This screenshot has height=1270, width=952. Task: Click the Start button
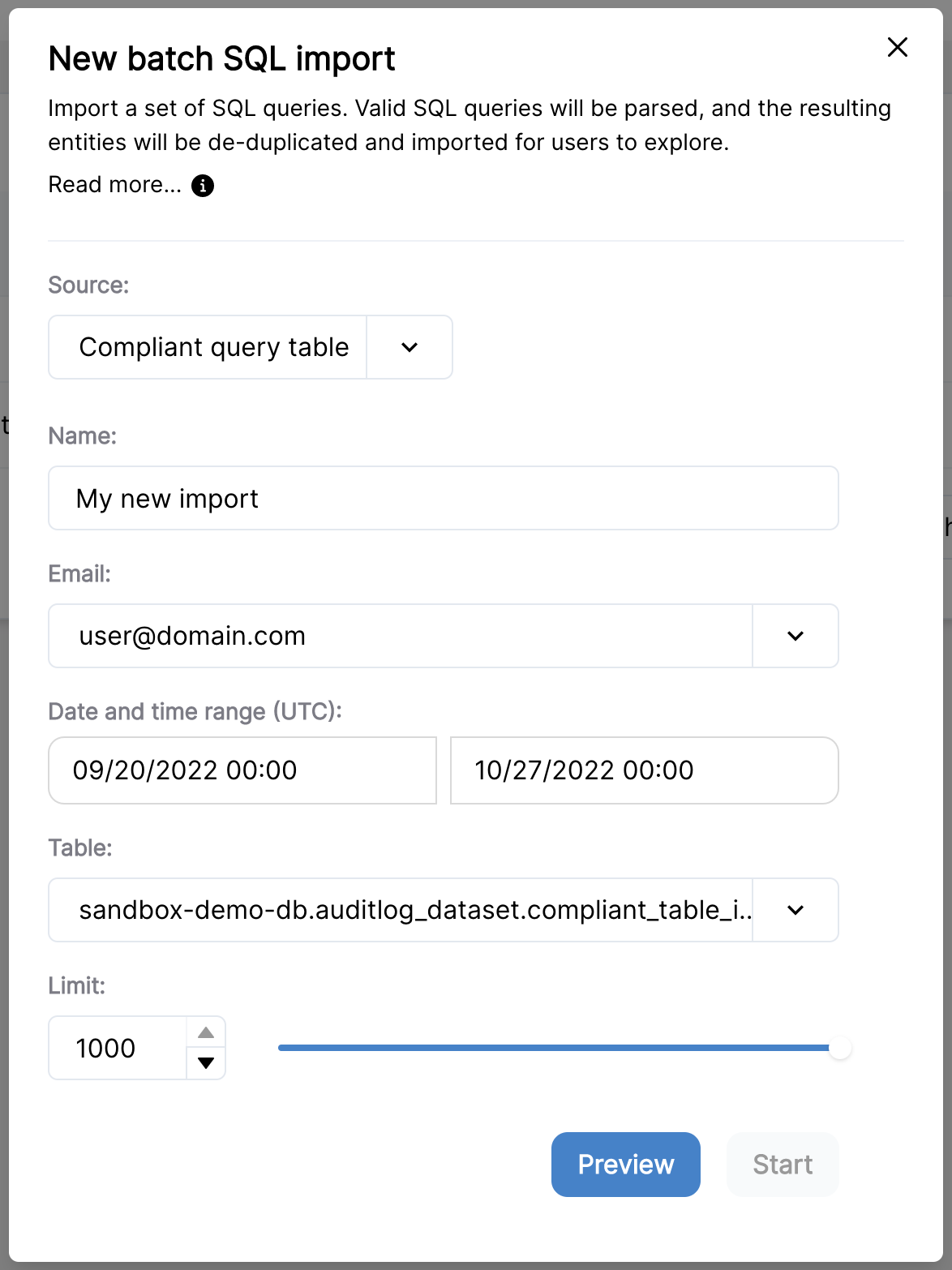point(783,1165)
